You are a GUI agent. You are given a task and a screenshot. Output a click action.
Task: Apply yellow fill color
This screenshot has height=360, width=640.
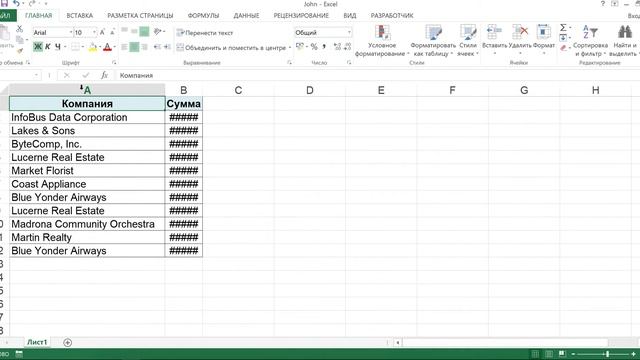(x=93, y=47)
